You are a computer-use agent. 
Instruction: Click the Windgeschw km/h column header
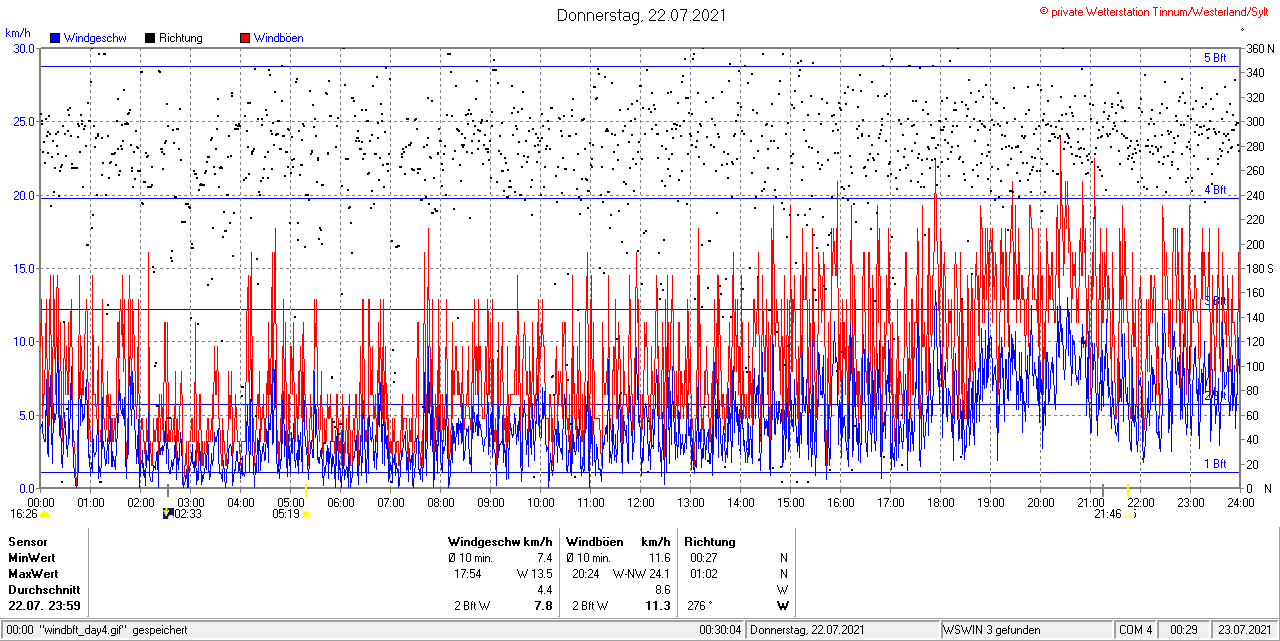[500, 541]
